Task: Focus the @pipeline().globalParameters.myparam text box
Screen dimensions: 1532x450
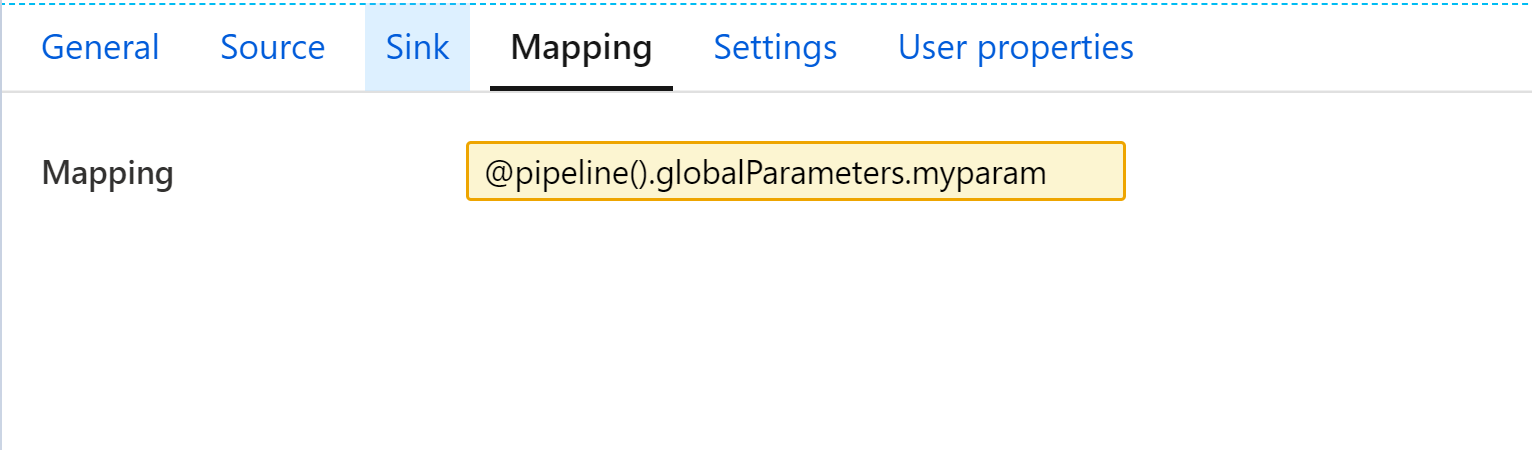Action: pyautogui.click(x=795, y=172)
